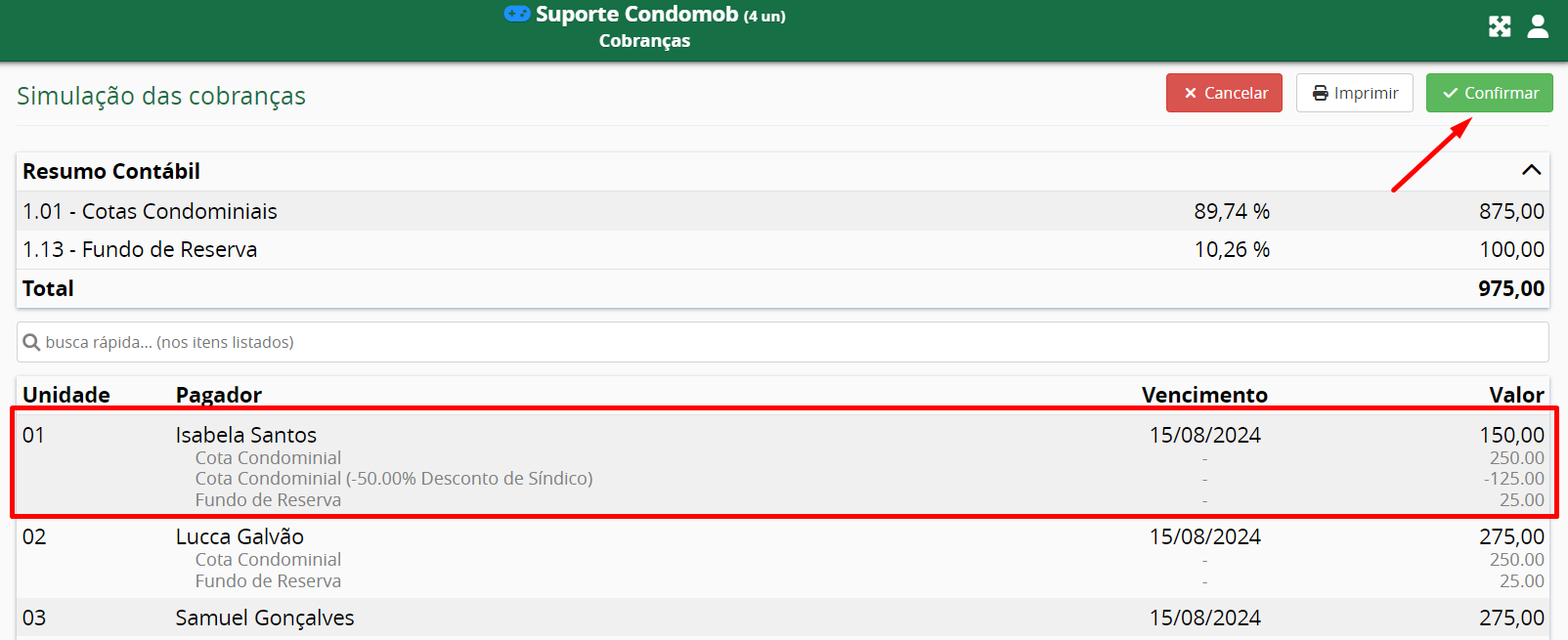Select the Isabela Santos row

pos(246,435)
